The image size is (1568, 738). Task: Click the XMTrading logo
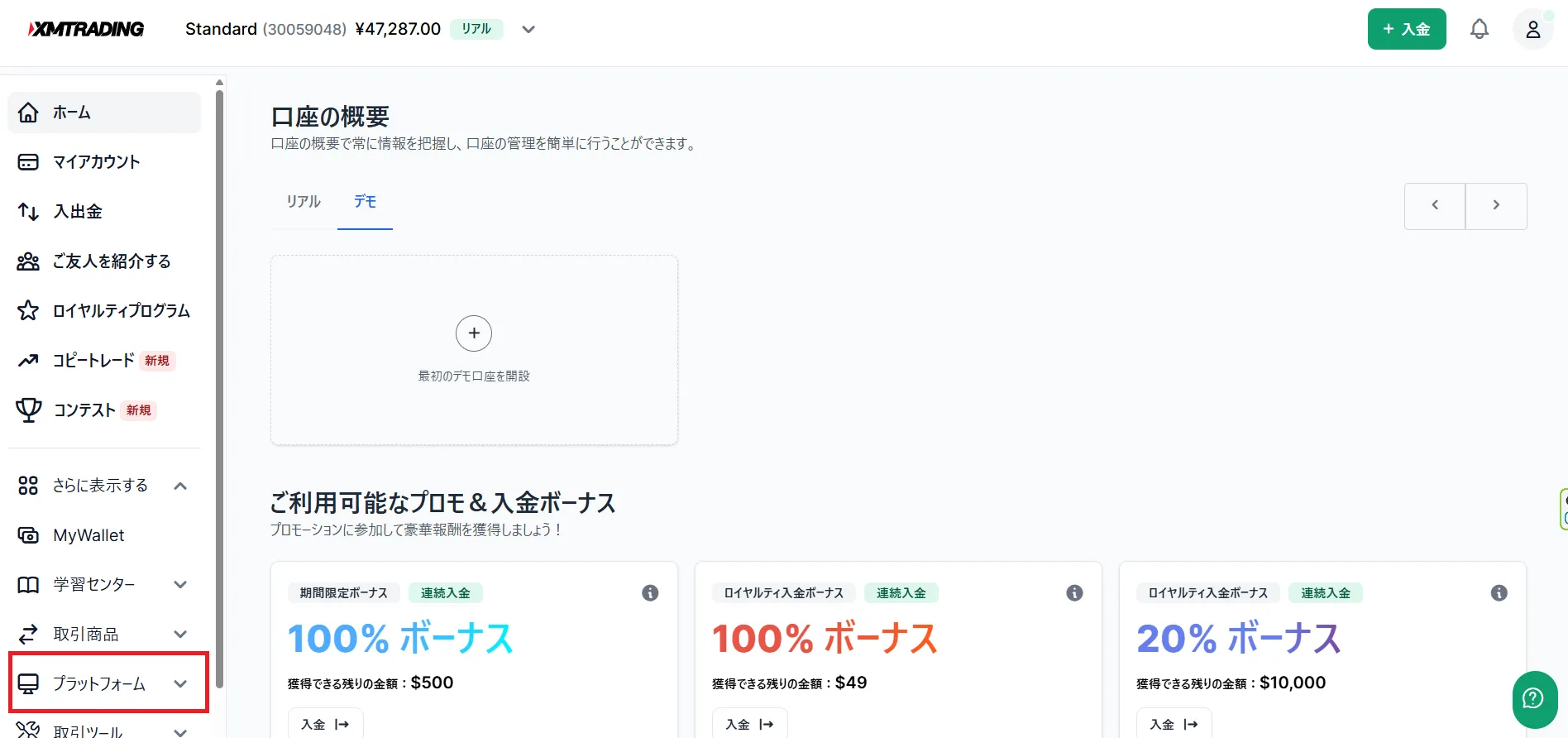(87, 30)
